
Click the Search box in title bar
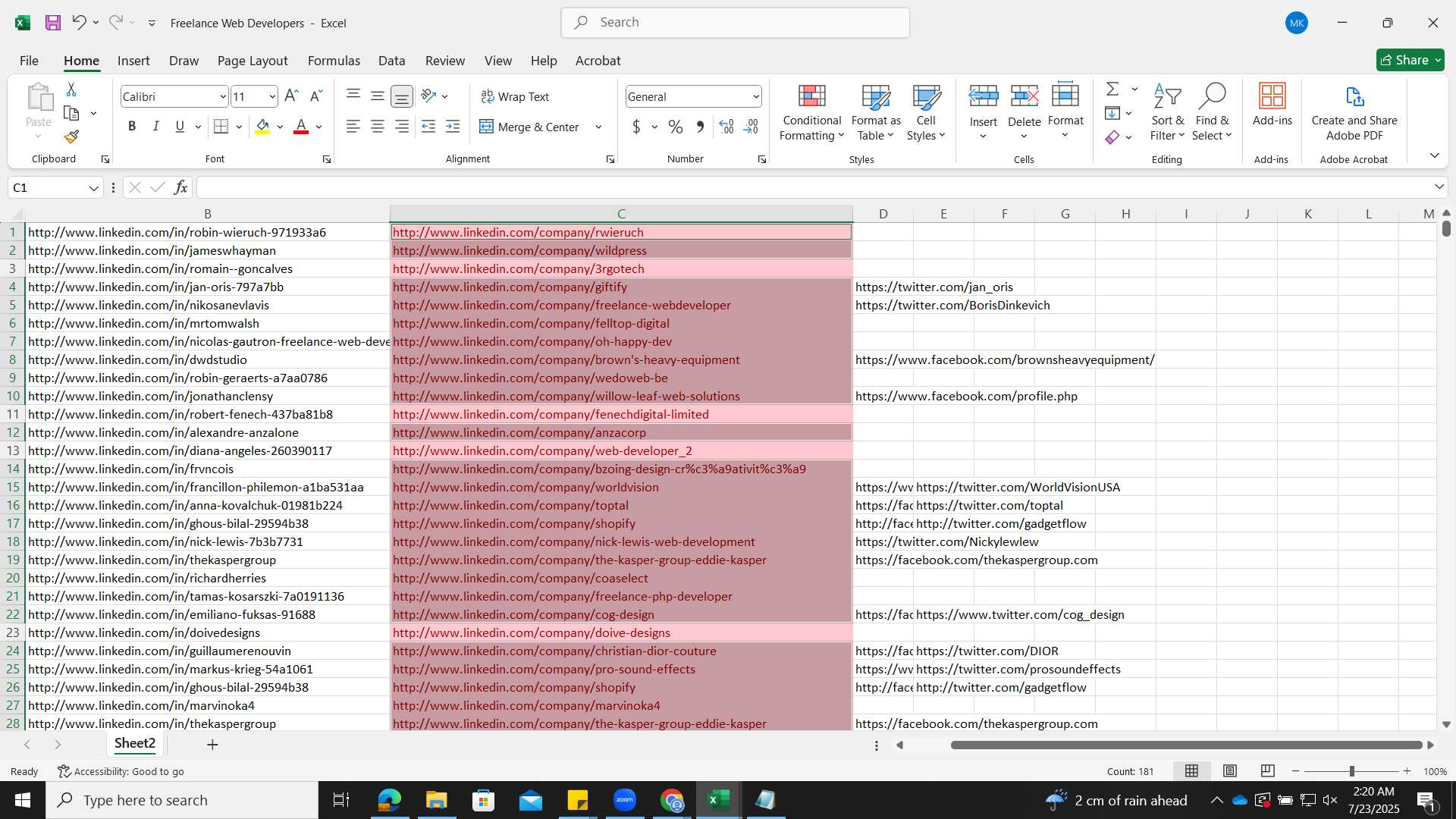point(736,23)
